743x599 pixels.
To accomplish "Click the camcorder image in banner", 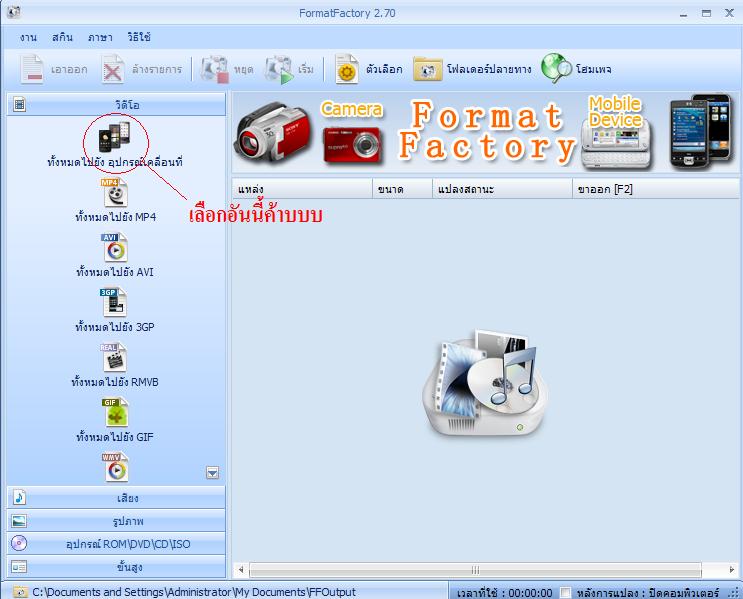I will pyautogui.click(x=275, y=132).
